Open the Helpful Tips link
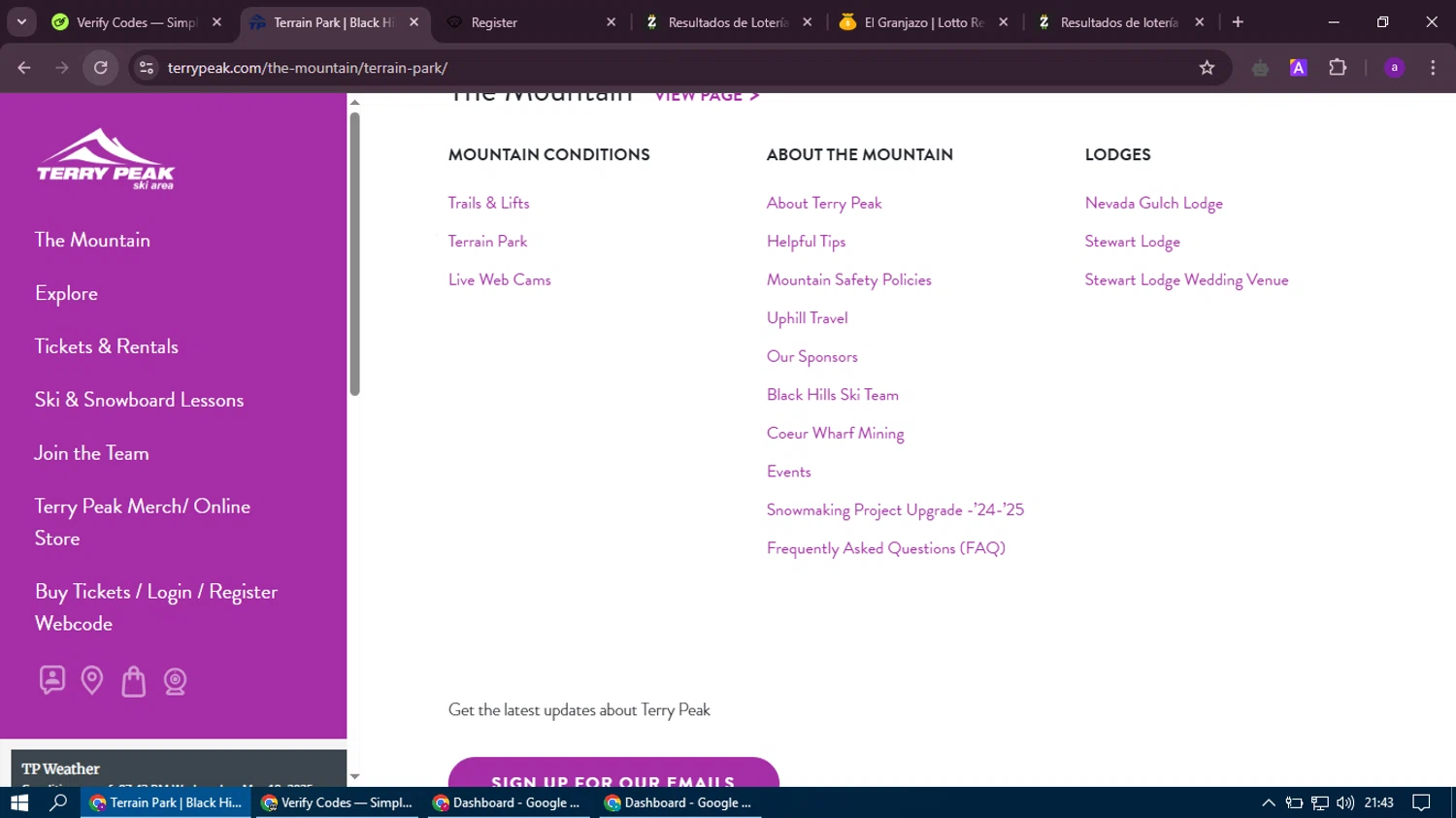Screen dimensions: 1456x818 point(806,242)
